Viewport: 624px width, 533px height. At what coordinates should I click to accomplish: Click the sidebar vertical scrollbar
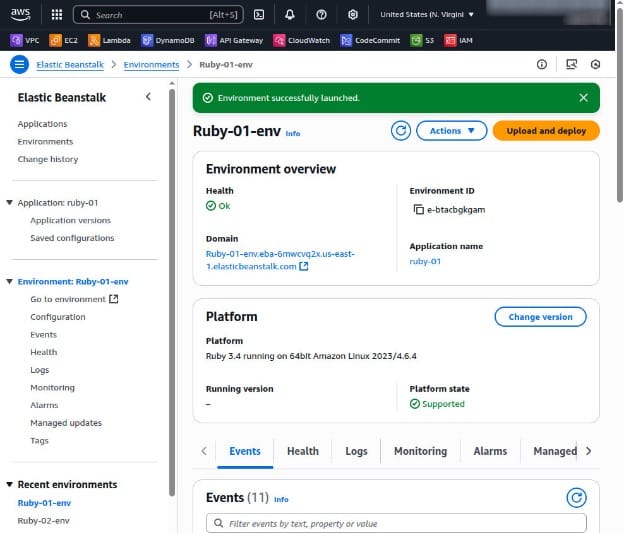(172, 293)
